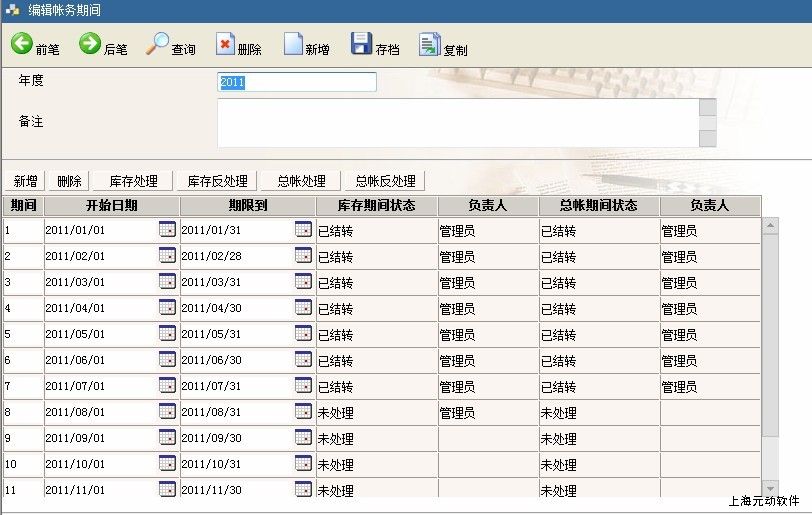Click the 前笔 (previous record) green arrow icon
Screen dimensions: 812x515
tap(22, 45)
